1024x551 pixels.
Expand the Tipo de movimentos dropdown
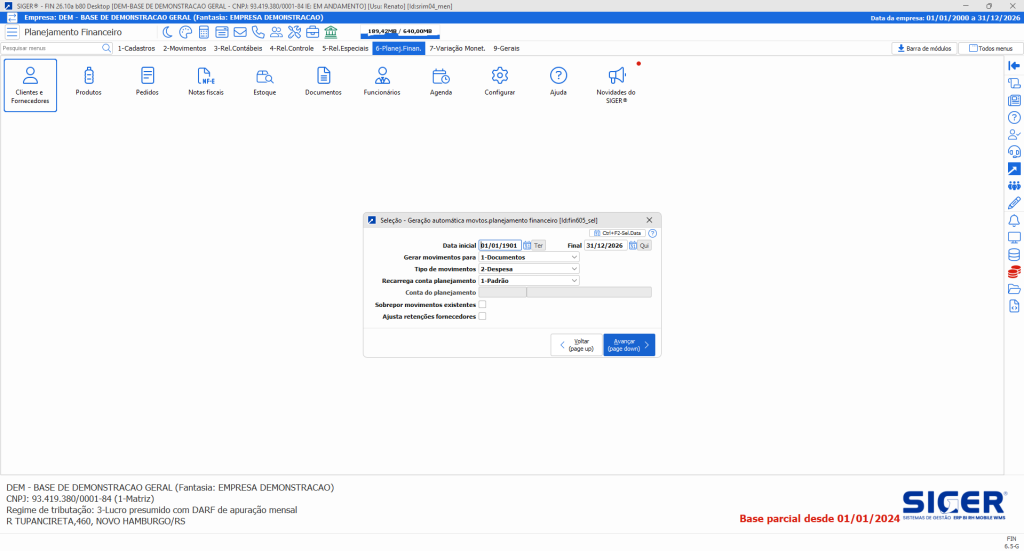tap(574, 269)
